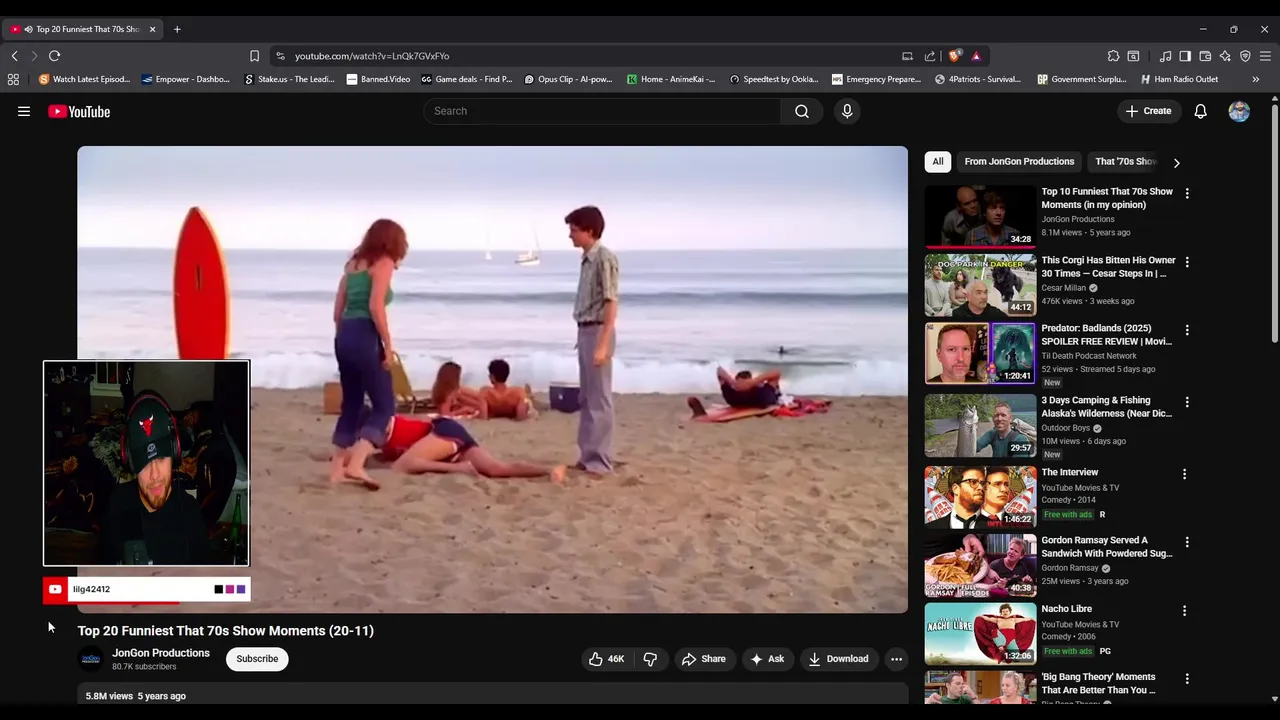Open the JonGon Productions channel avatar
Image resolution: width=1280 pixels, height=720 pixels.
[x=91, y=659]
